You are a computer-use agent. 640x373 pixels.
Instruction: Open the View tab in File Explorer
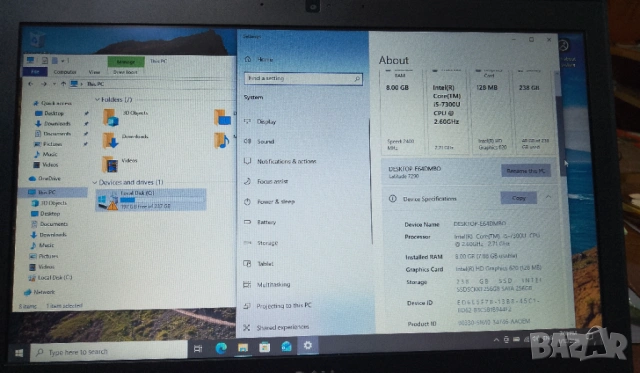[x=94, y=72]
